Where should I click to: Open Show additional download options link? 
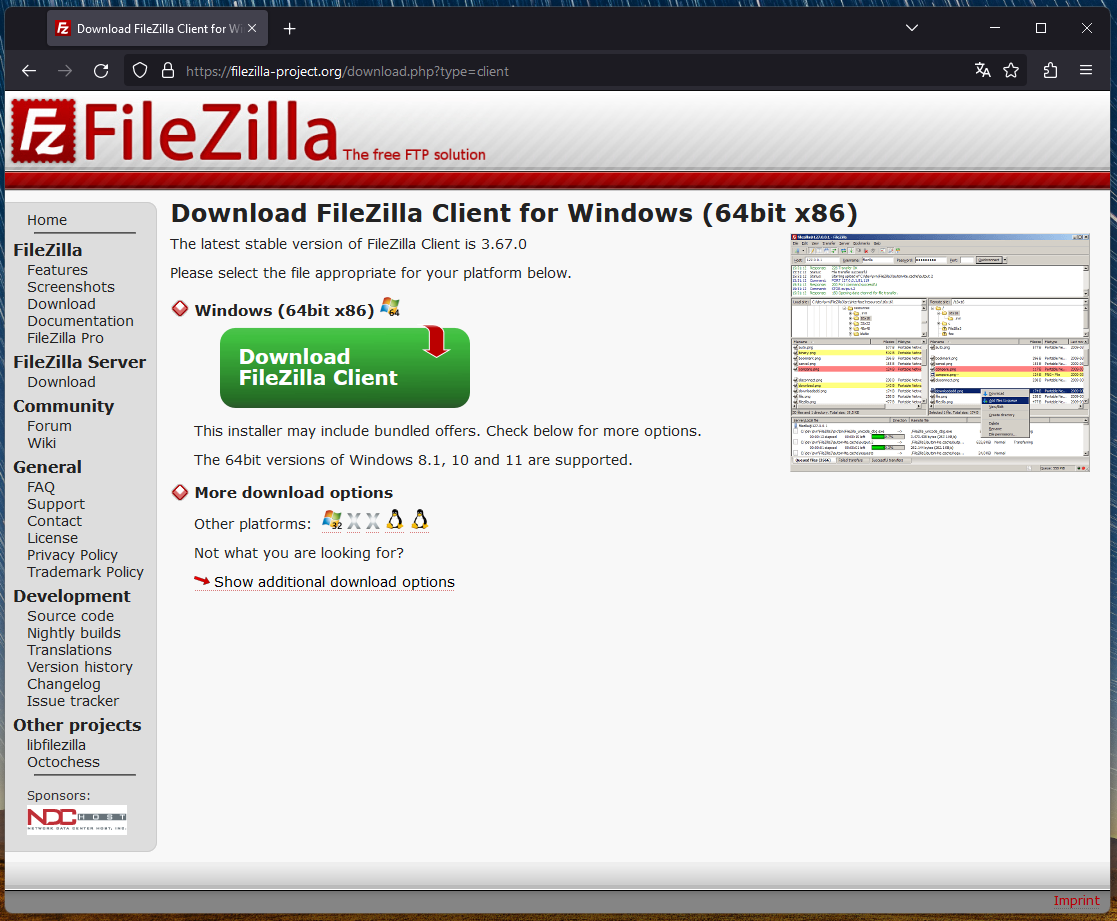[334, 582]
